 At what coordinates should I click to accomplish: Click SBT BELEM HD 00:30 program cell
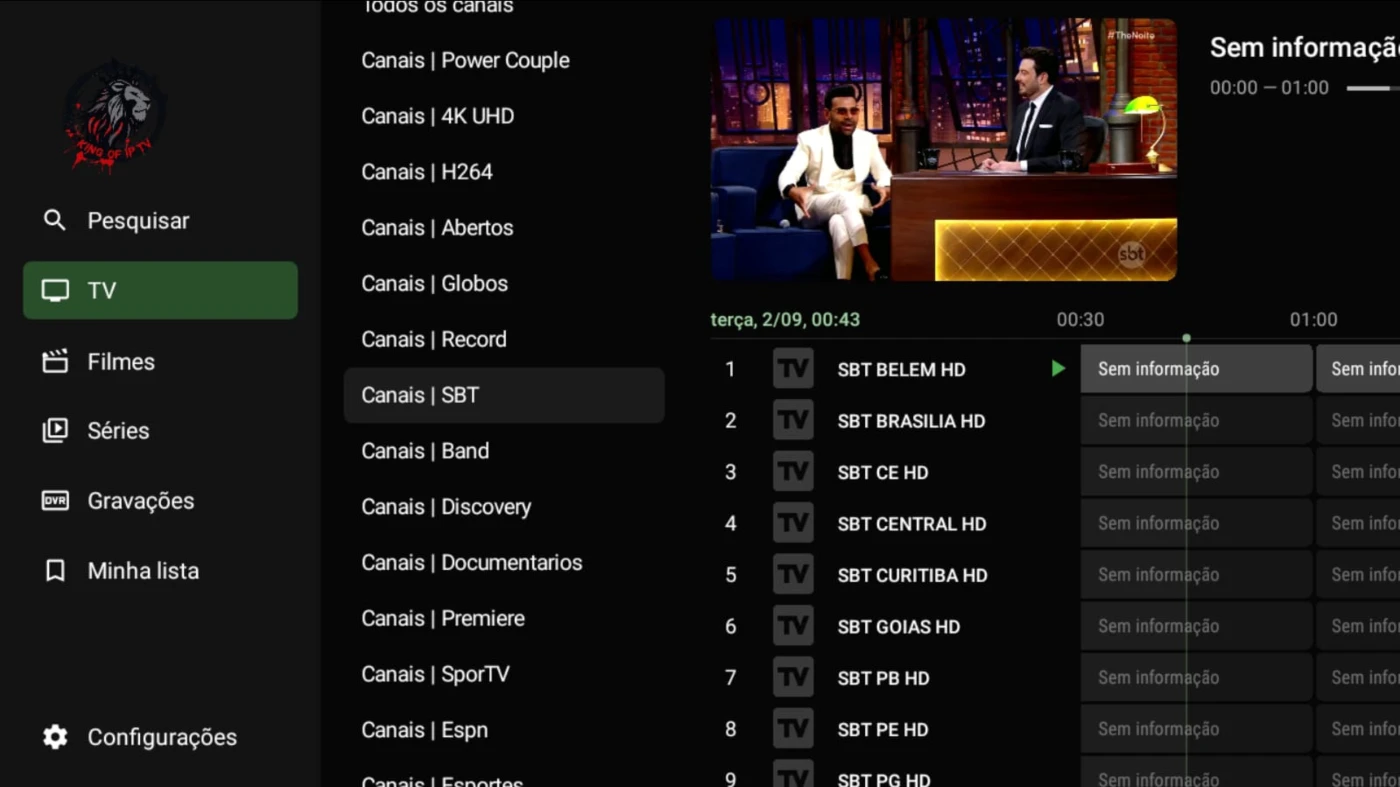(1196, 369)
